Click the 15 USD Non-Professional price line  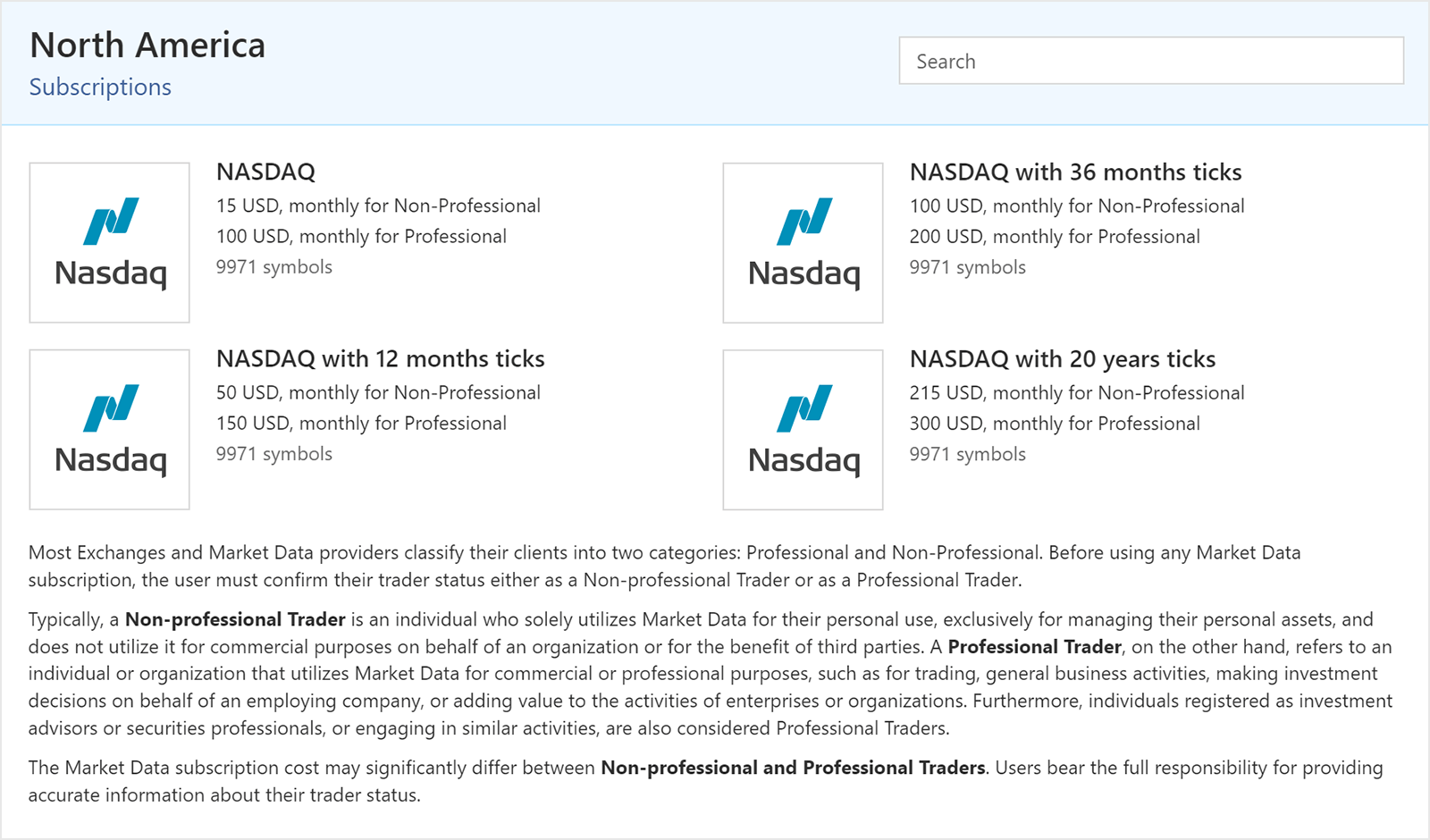pyautogui.click(x=378, y=206)
